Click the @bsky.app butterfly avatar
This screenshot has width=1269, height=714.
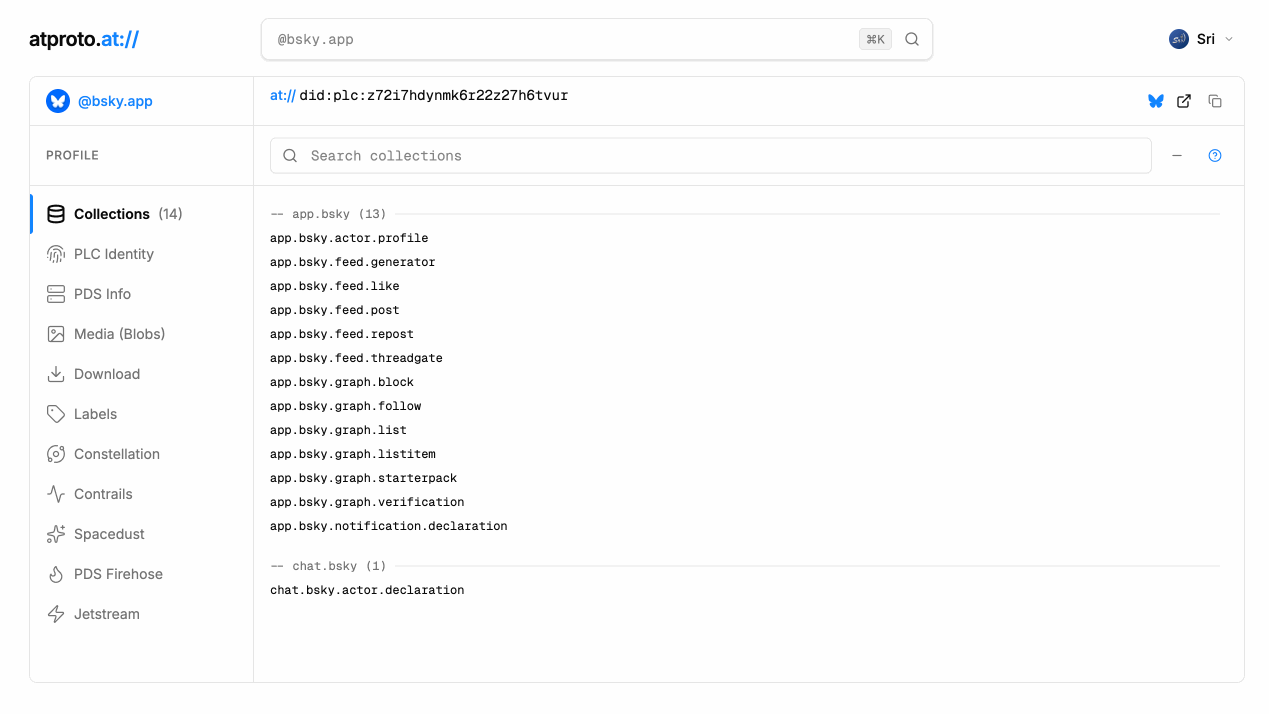58,101
